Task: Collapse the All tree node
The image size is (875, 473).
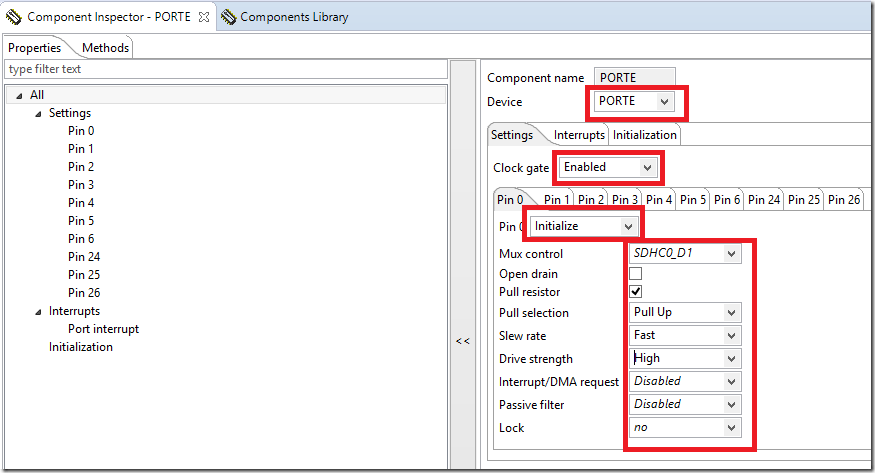Action: [20, 96]
